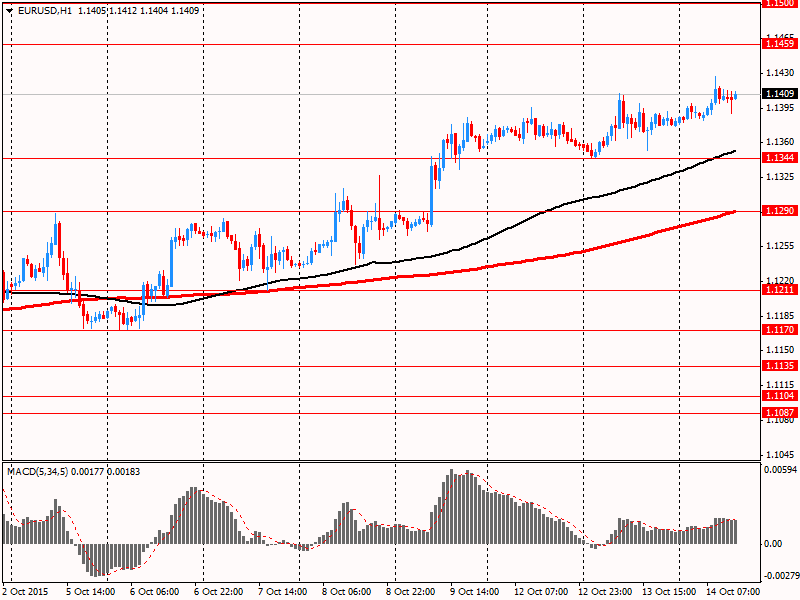800x600 pixels.
Task: Click the 14 Oct 07:00 time label
Action: [733, 592]
